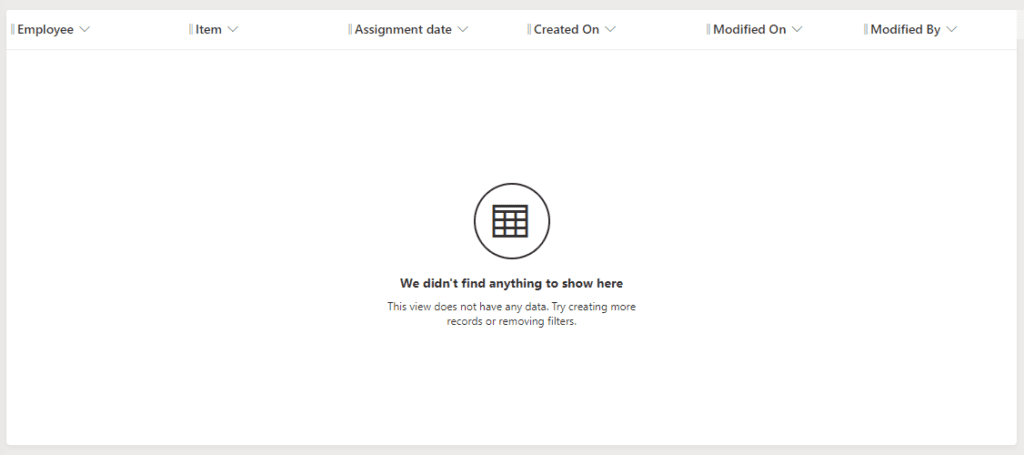Open dropdown arrow beside Assignment date

pos(463,30)
